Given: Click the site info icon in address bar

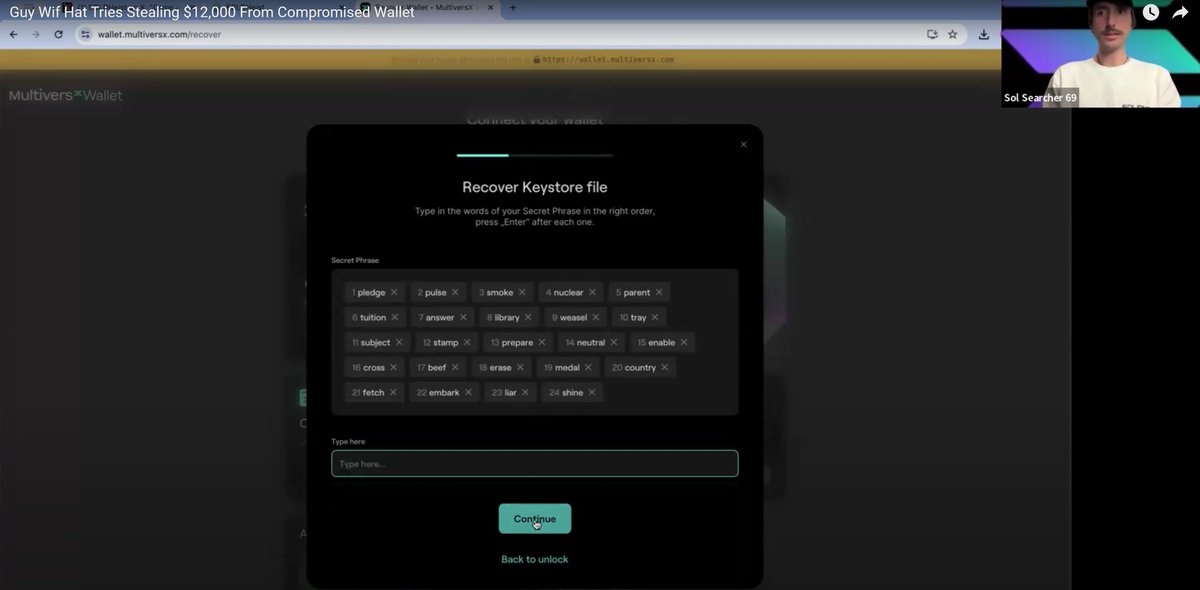Looking at the screenshot, I should 85,34.
